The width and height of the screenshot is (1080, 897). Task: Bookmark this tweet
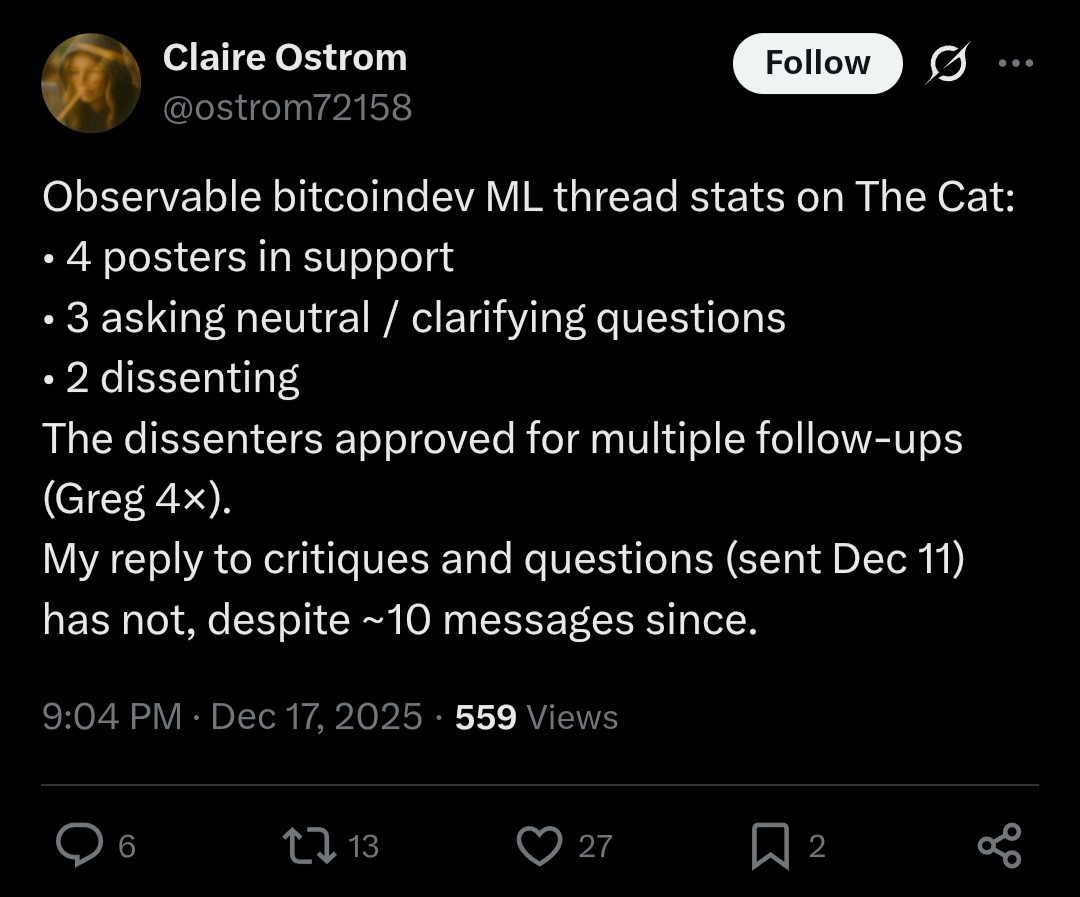tap(771, 845)
